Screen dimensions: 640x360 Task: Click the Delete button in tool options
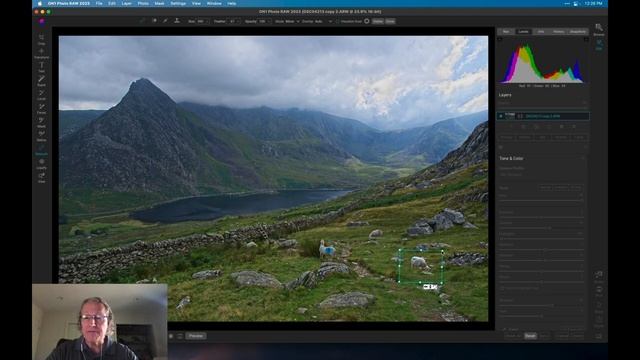click(x=378, y=21)
